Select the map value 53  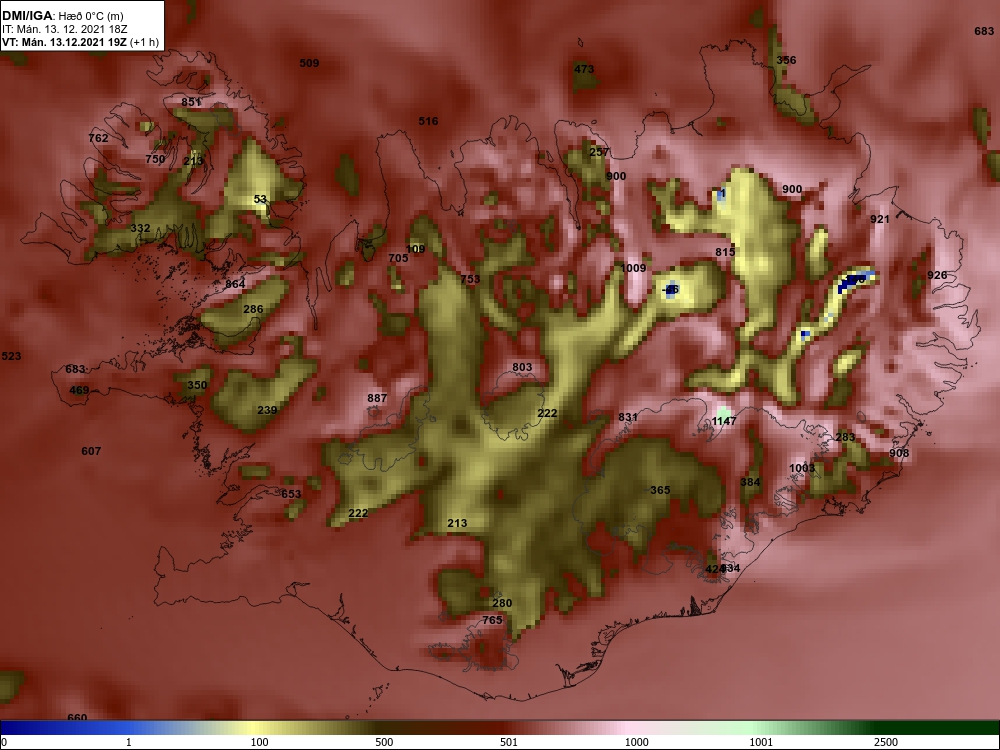pos(260,199)
